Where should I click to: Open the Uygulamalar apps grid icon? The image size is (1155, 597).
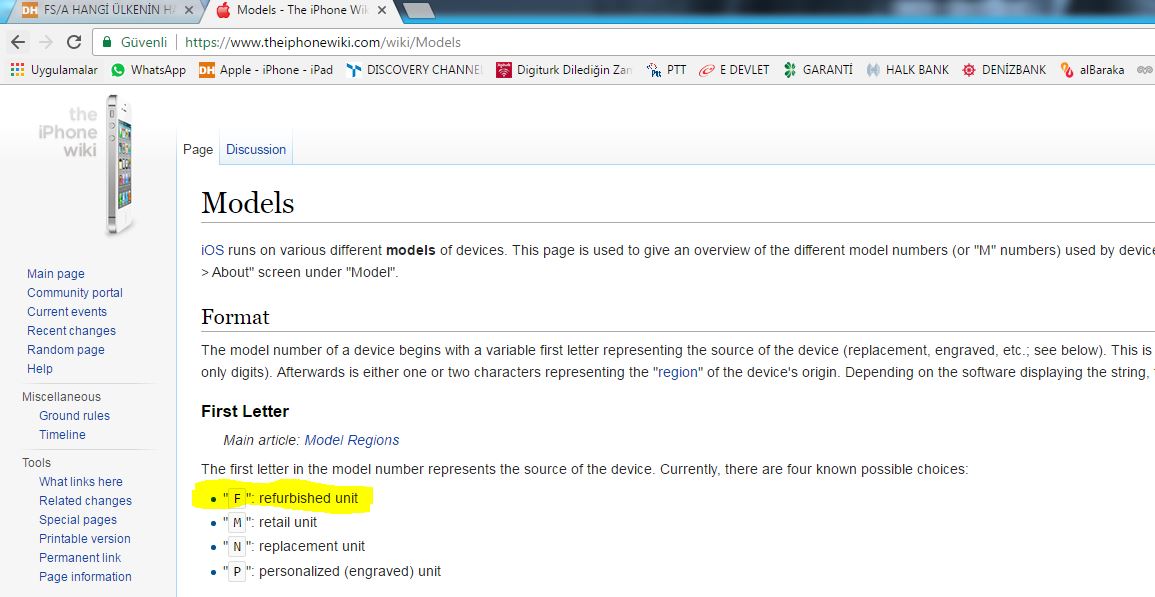(17, 70)
